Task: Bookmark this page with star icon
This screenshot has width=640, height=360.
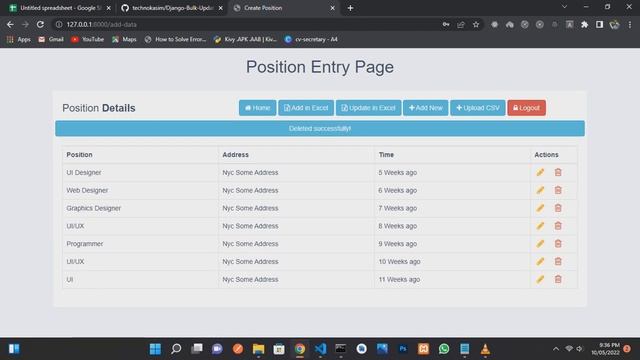Action: (x=476, y=24)
